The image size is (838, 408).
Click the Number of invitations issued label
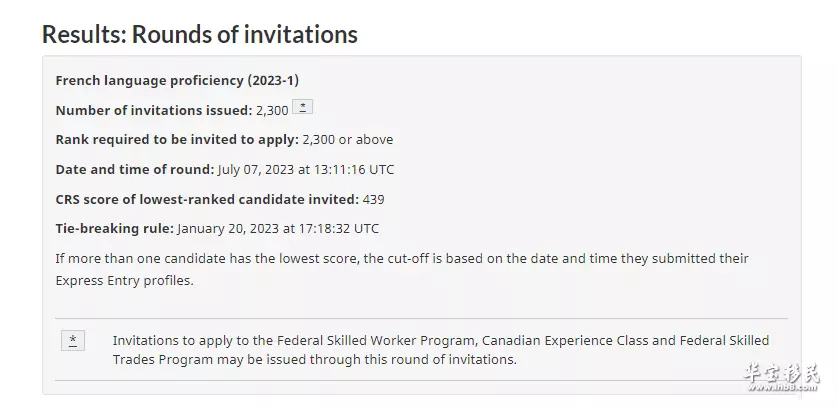154,110
